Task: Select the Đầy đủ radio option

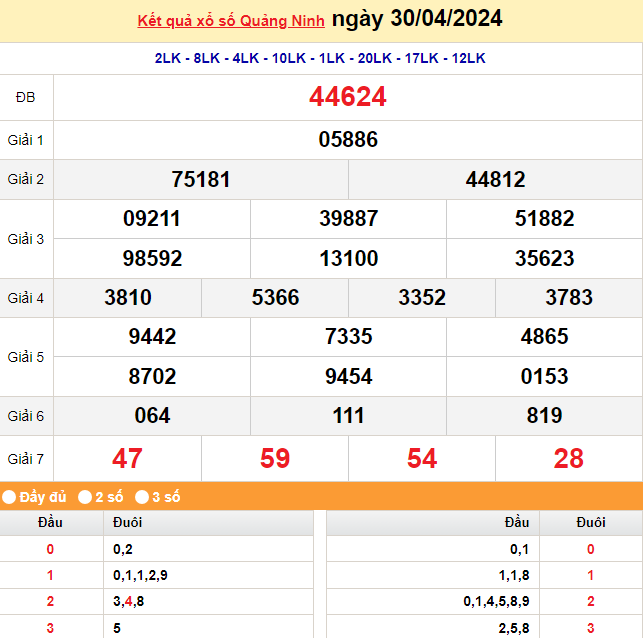Action: (9, 497)
